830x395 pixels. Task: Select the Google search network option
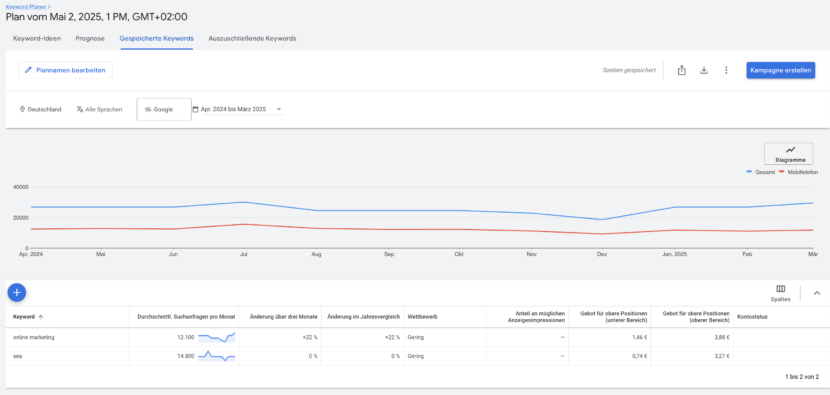(x=164, y=109)
